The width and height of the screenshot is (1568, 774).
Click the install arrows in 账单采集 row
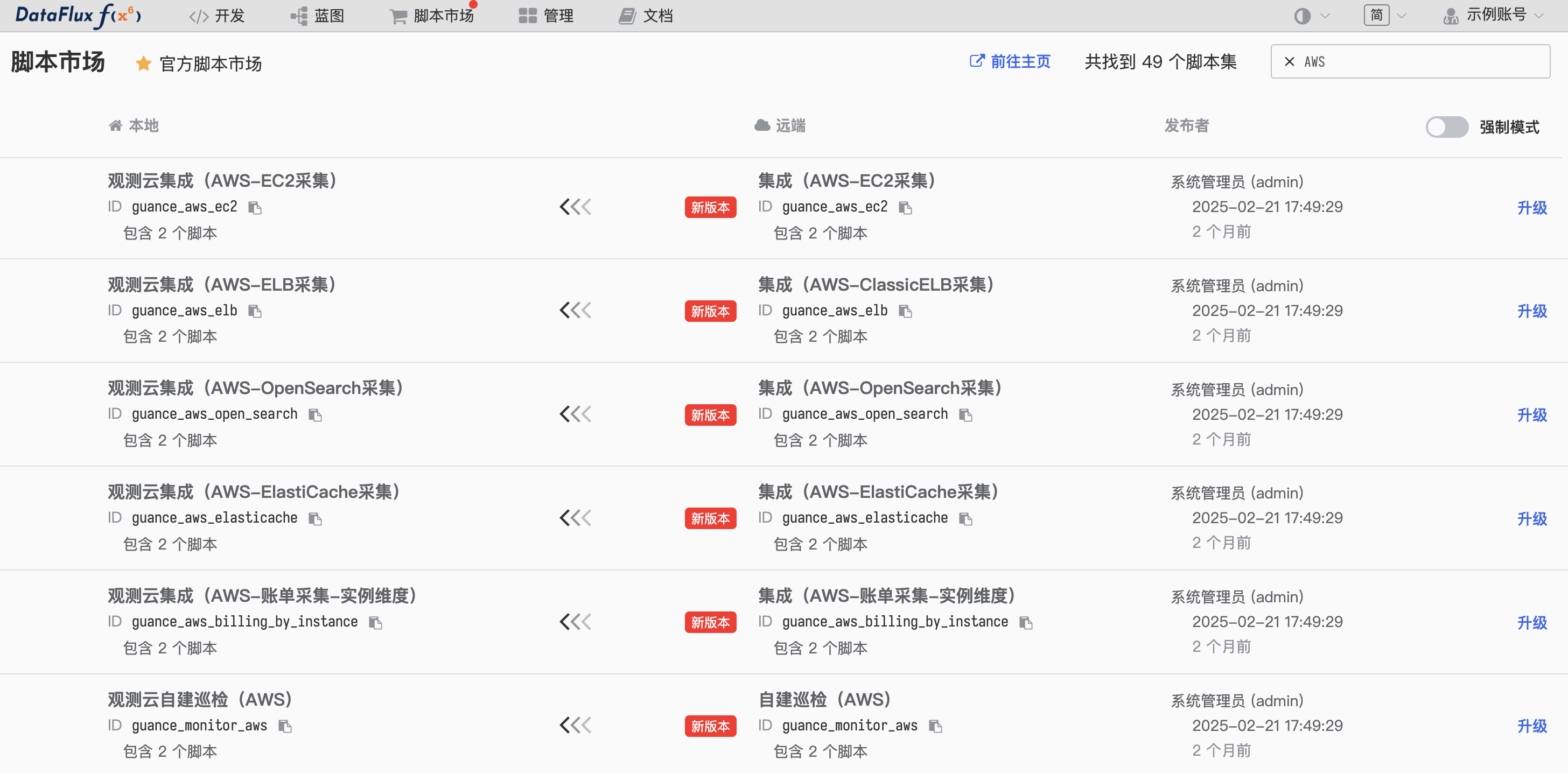tap(575, 623)
